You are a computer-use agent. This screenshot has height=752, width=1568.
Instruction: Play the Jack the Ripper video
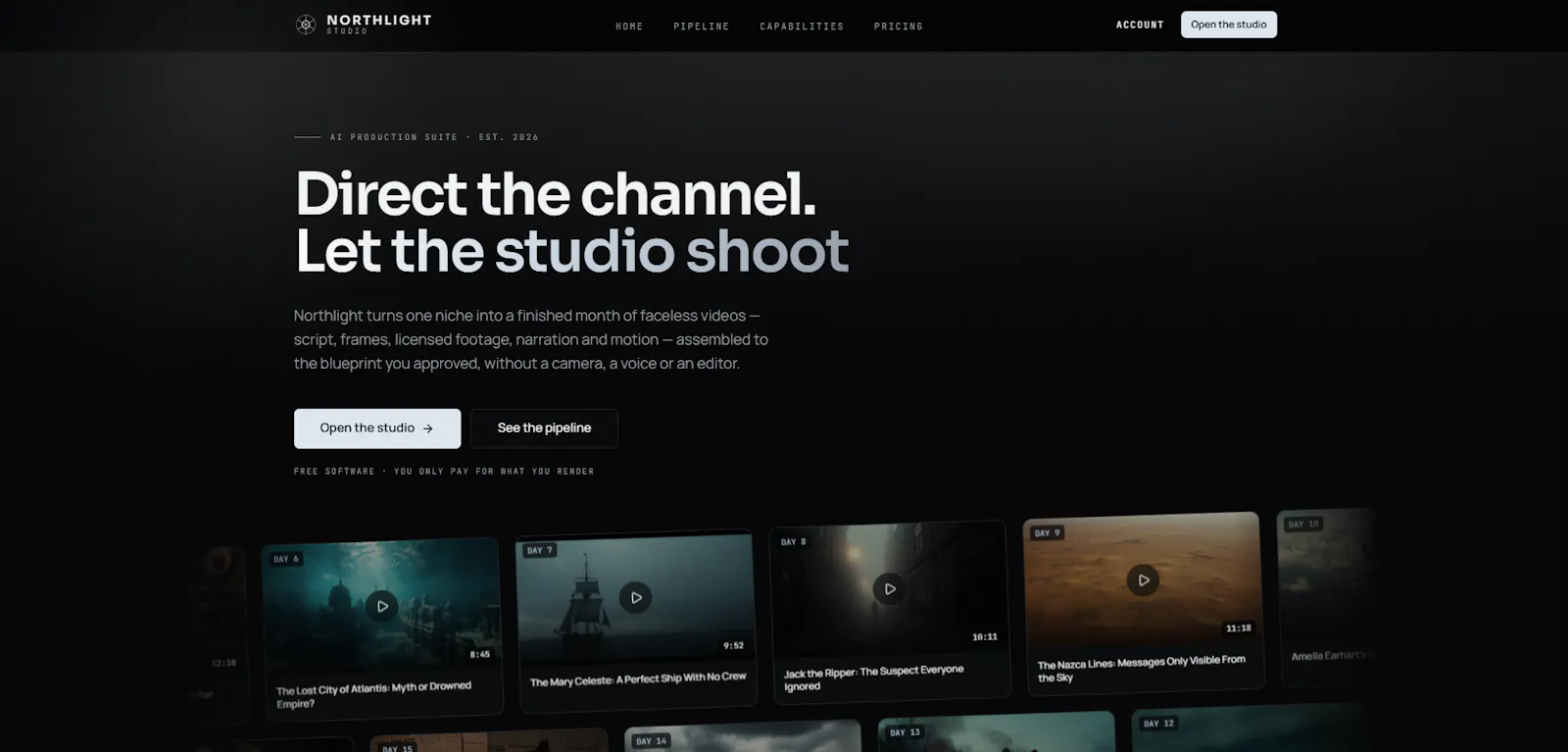click(889, 589)
